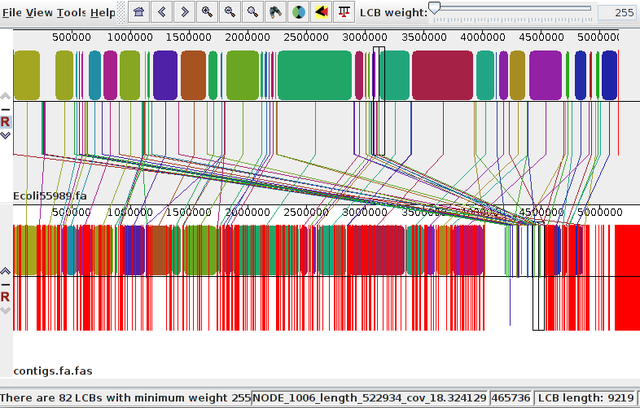Image resolution: width=640 pixels, height=408 pixels.
Task: Set contigs.fa.fas as reference with R button
Action: (5, 297)
